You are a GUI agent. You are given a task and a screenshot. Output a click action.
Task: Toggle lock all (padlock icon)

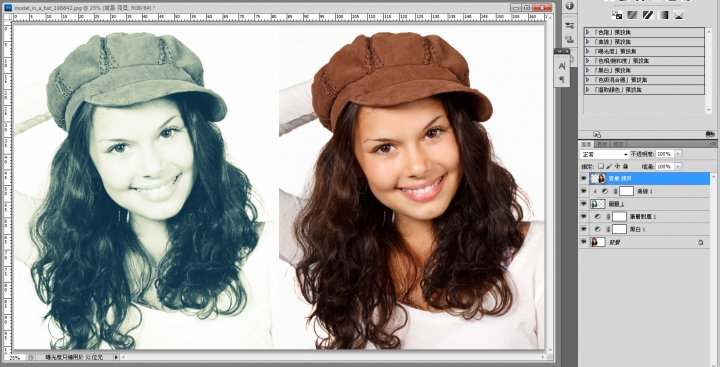click(626, 166)
